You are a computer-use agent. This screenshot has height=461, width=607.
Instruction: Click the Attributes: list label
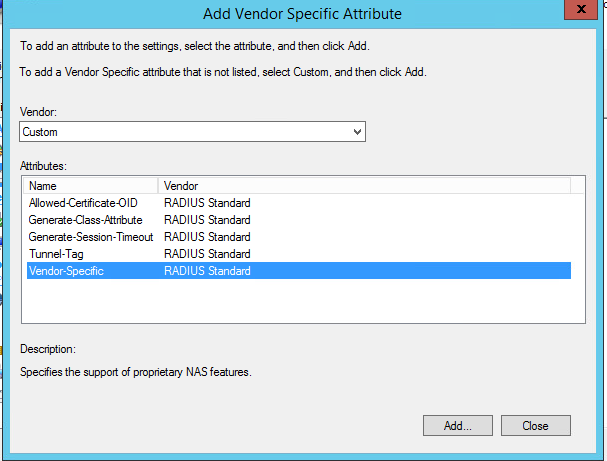point(43,164)
